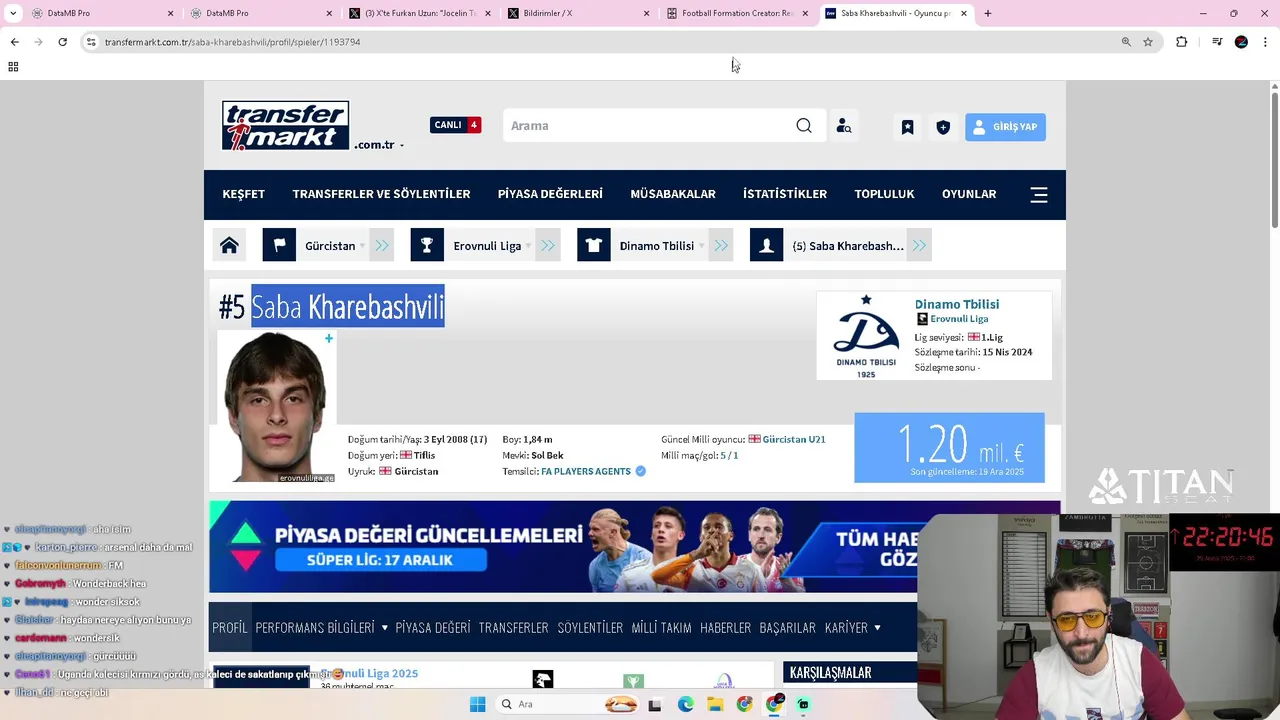Switch to Bildirimler / X browser tab
1280x720 pixels.
tap(579, 13)
